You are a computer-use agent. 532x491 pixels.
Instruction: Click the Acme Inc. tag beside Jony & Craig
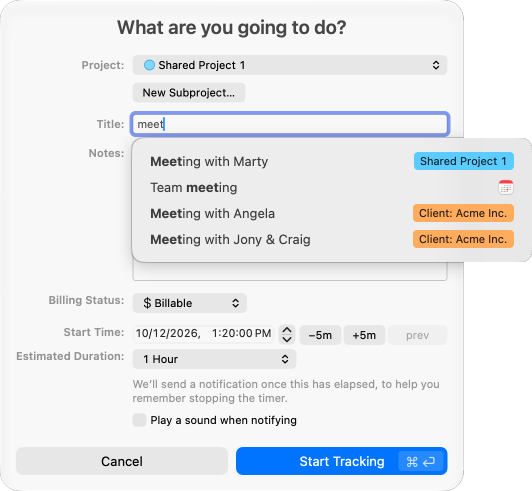463,239
